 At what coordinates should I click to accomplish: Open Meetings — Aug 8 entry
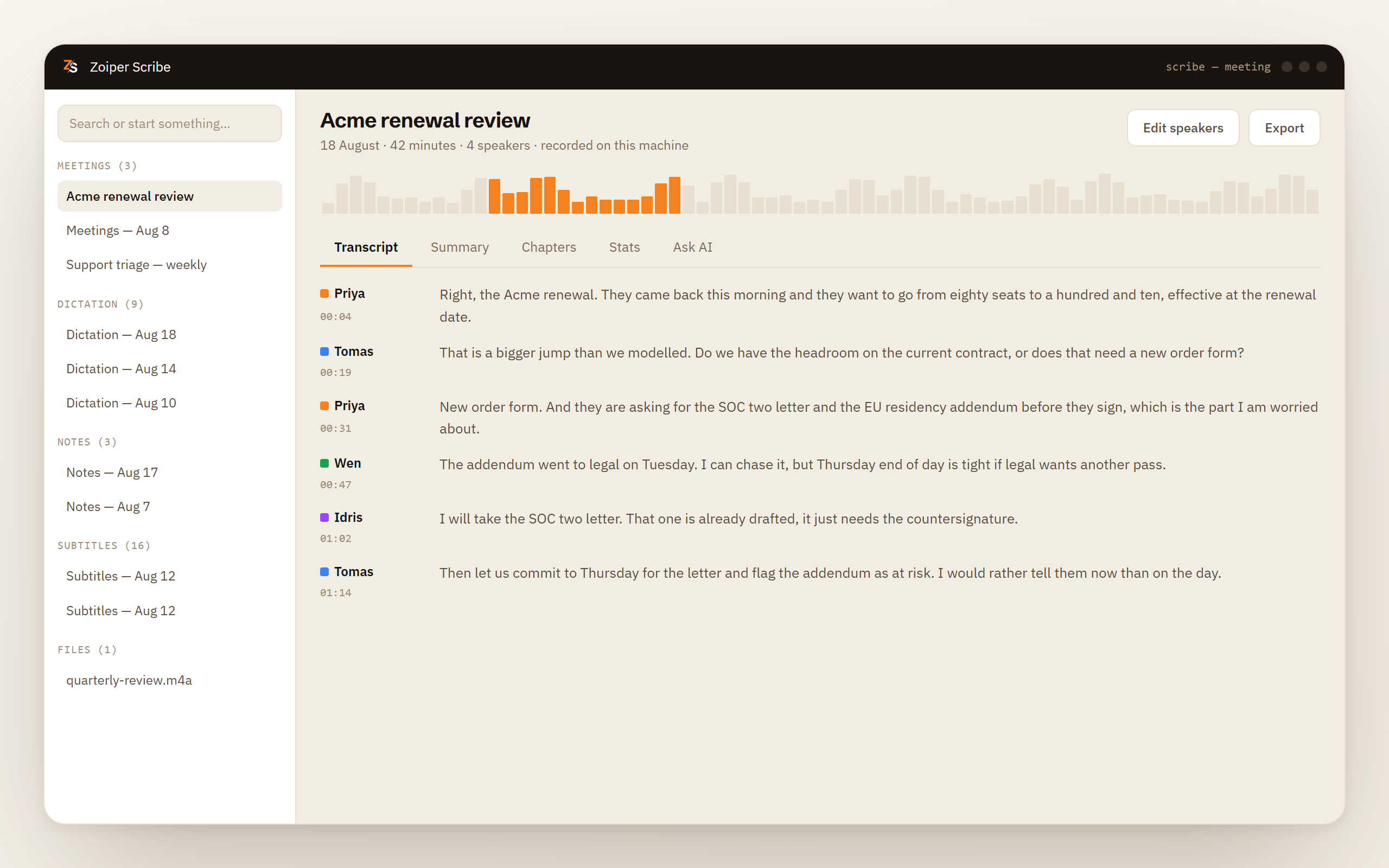(169, 230)
